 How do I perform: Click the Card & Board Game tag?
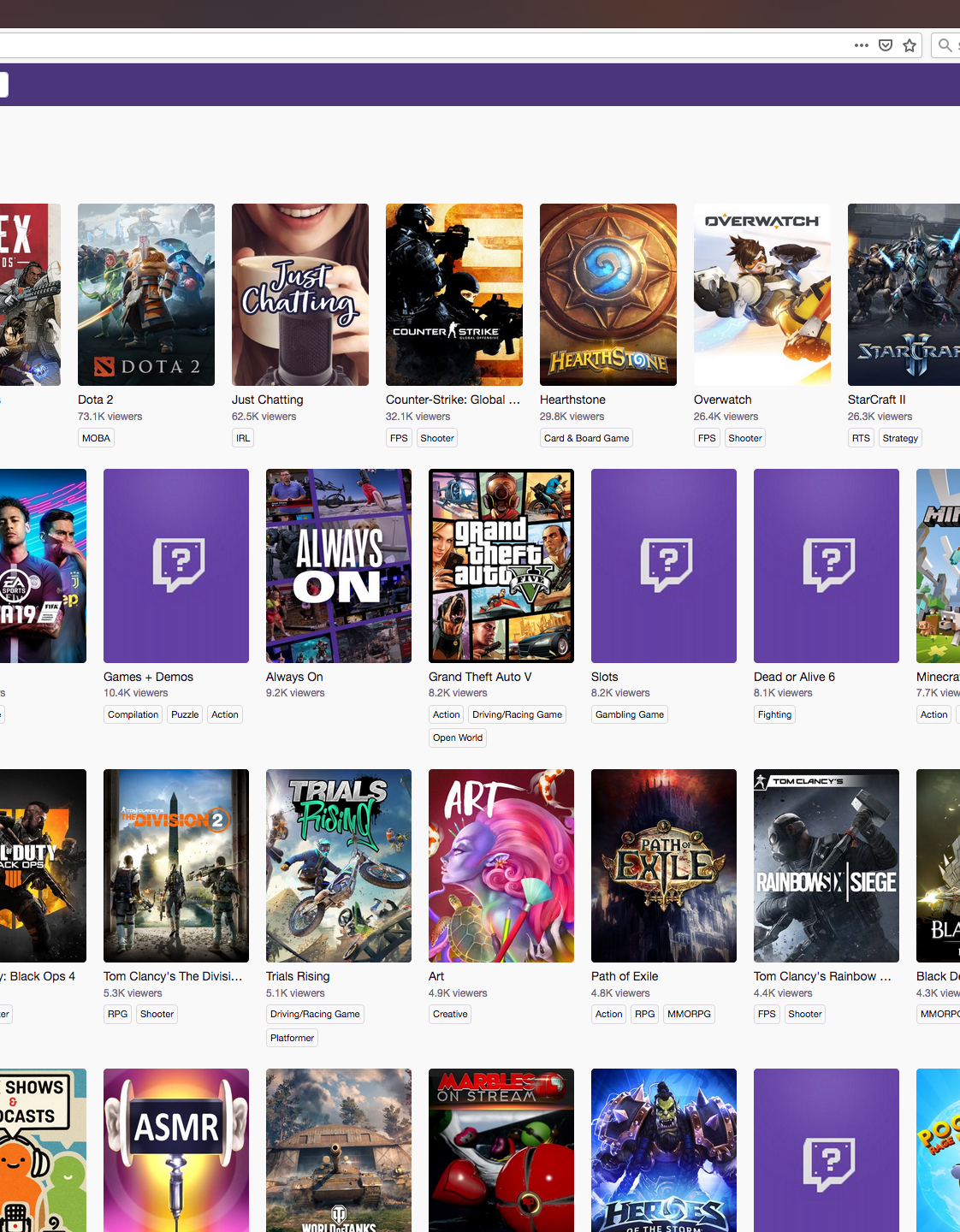pos(586,438)
